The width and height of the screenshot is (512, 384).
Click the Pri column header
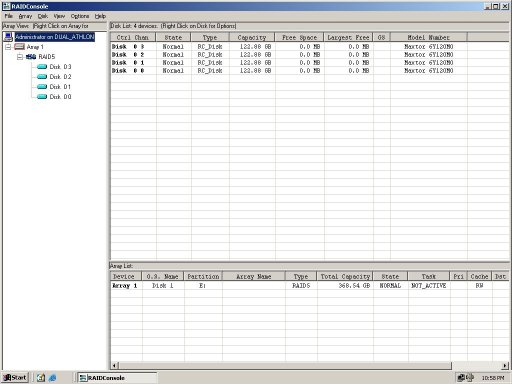(x=459, y=276)
